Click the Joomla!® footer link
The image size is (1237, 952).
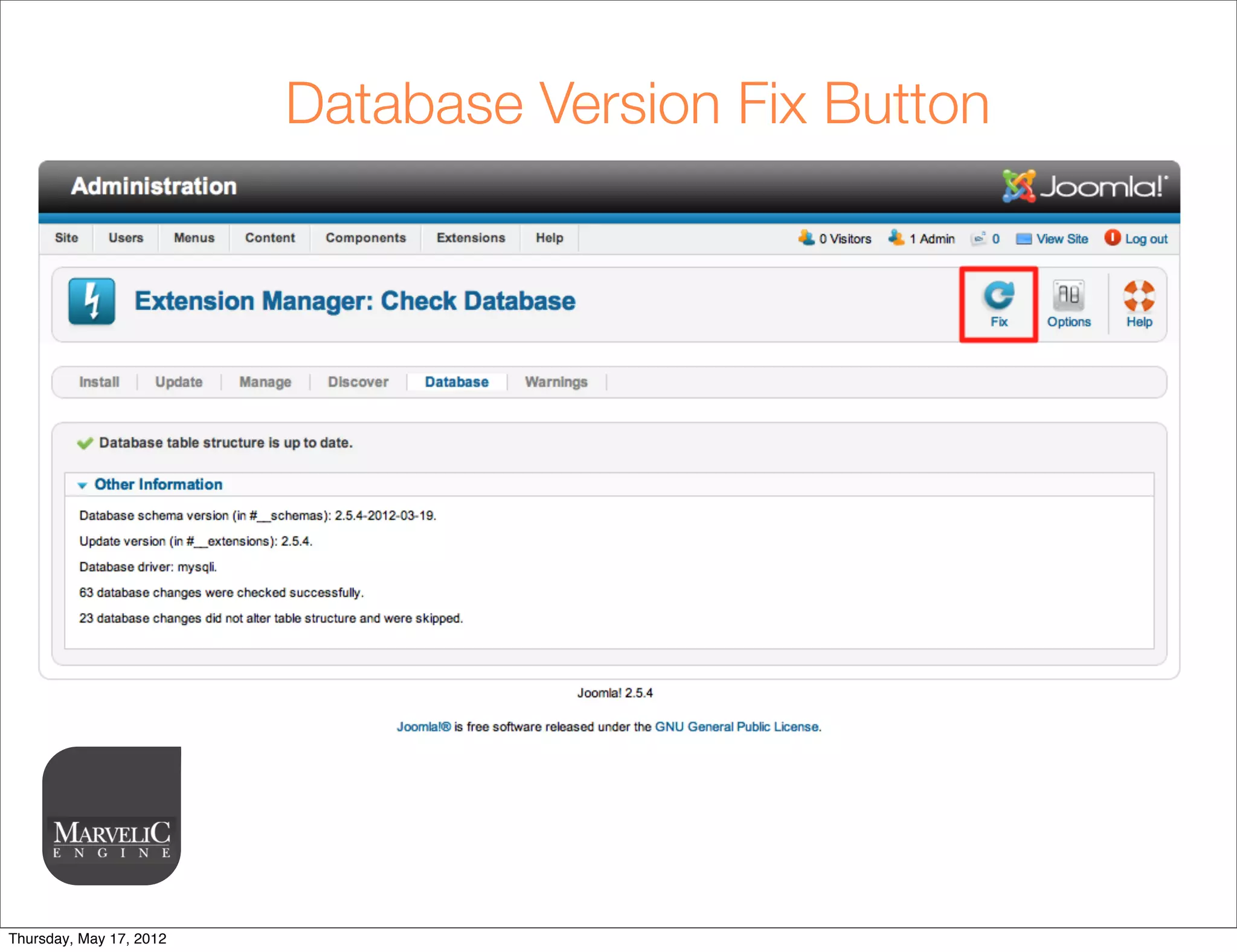point(423,727)
